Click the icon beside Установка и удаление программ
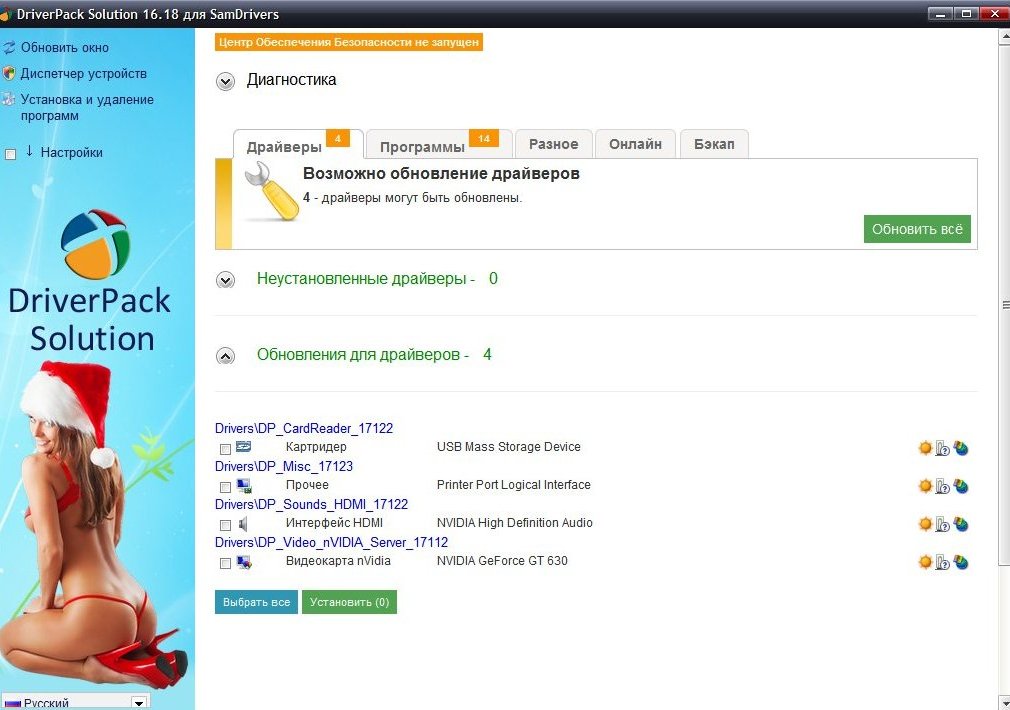The width and height of the screenshot is (1010, 710). click(8, 100)
